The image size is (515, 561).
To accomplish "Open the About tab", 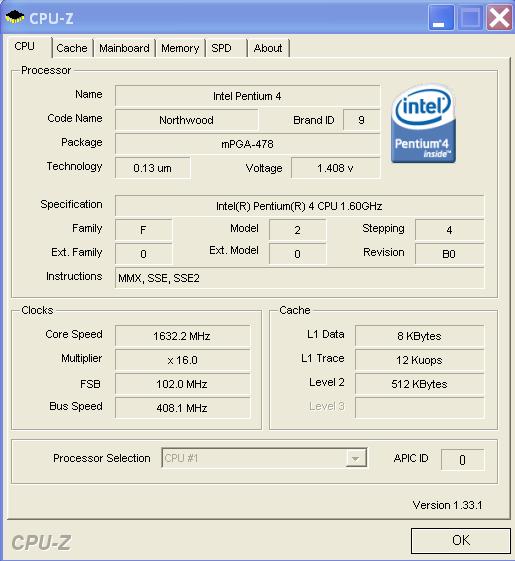I will tap(268, 48).
